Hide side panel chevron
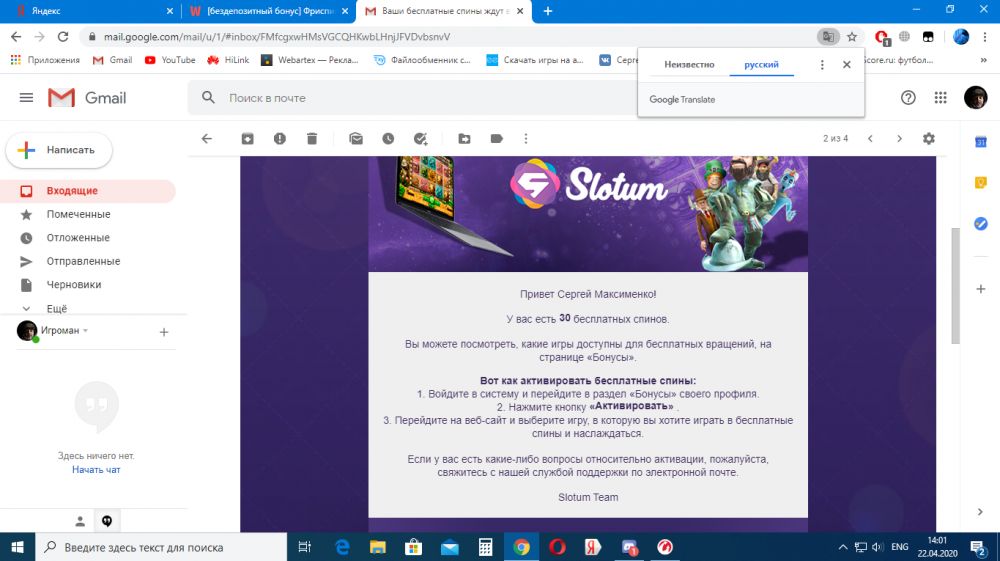 pyautogui.click(x=980, y=511)
